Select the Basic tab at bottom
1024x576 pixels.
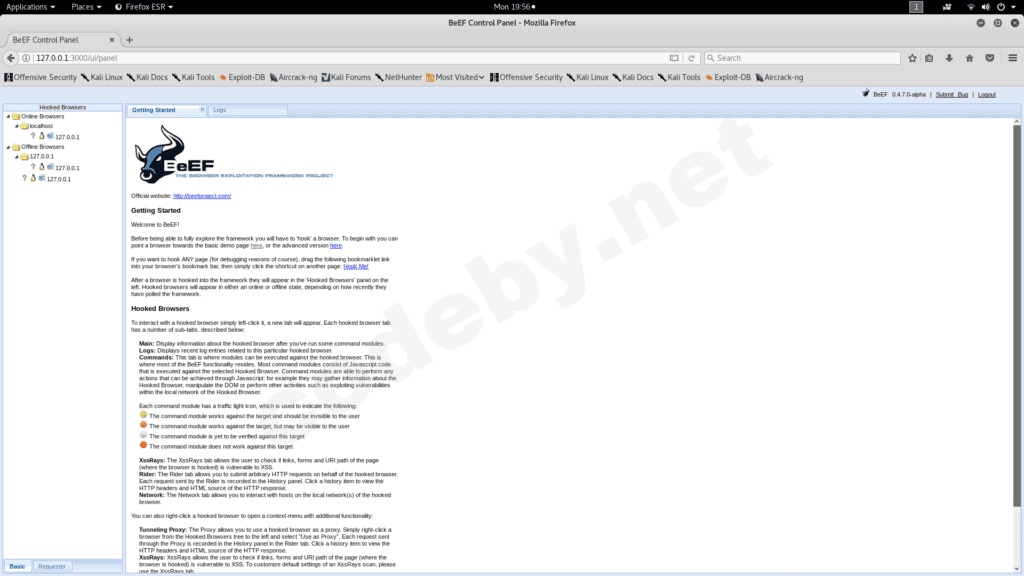click(17, 566)
